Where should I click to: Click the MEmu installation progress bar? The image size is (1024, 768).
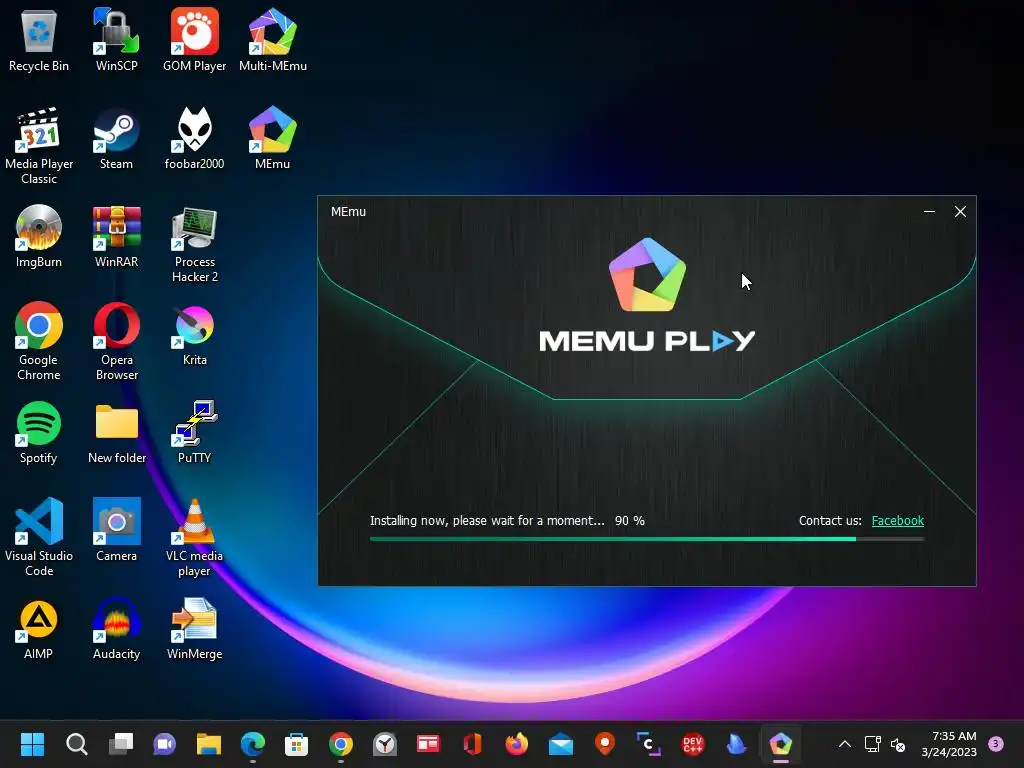click(x=647, y=539)
